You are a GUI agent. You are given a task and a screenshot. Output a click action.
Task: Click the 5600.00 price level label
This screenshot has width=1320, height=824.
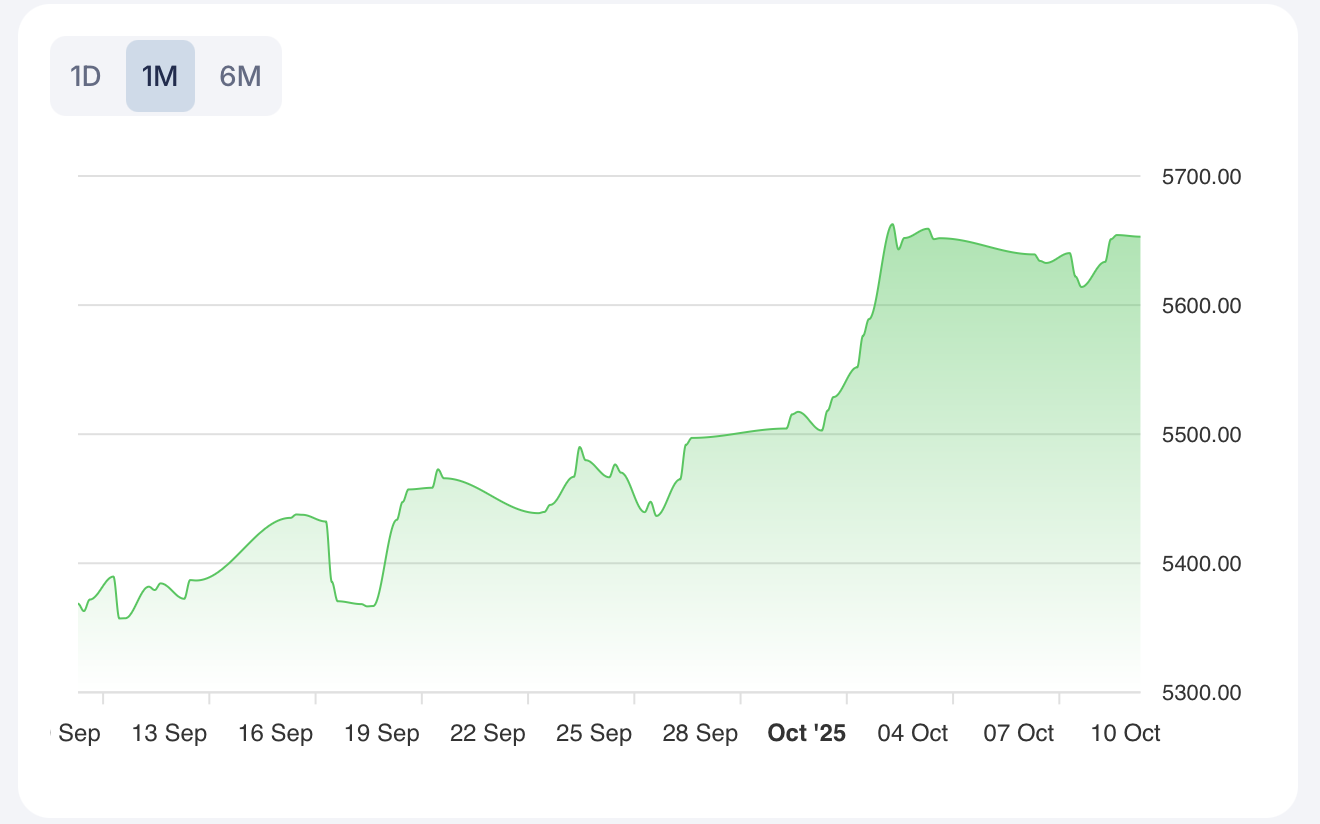tap(1201, 306)
